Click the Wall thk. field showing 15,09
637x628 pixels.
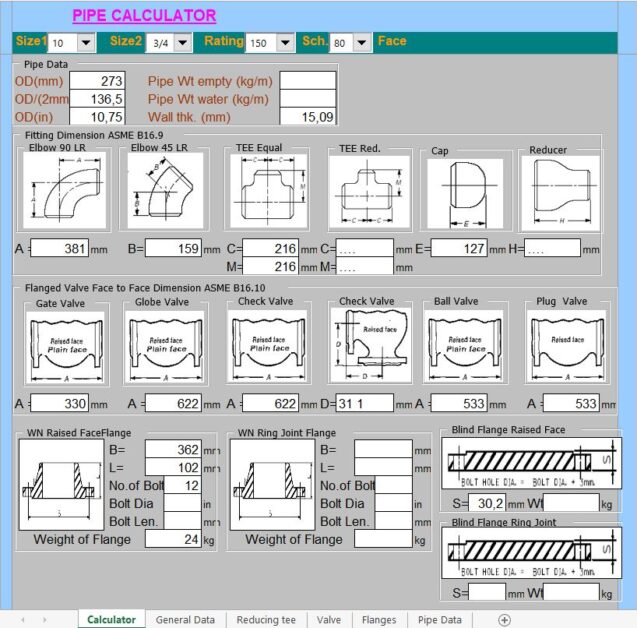(308, 117)
